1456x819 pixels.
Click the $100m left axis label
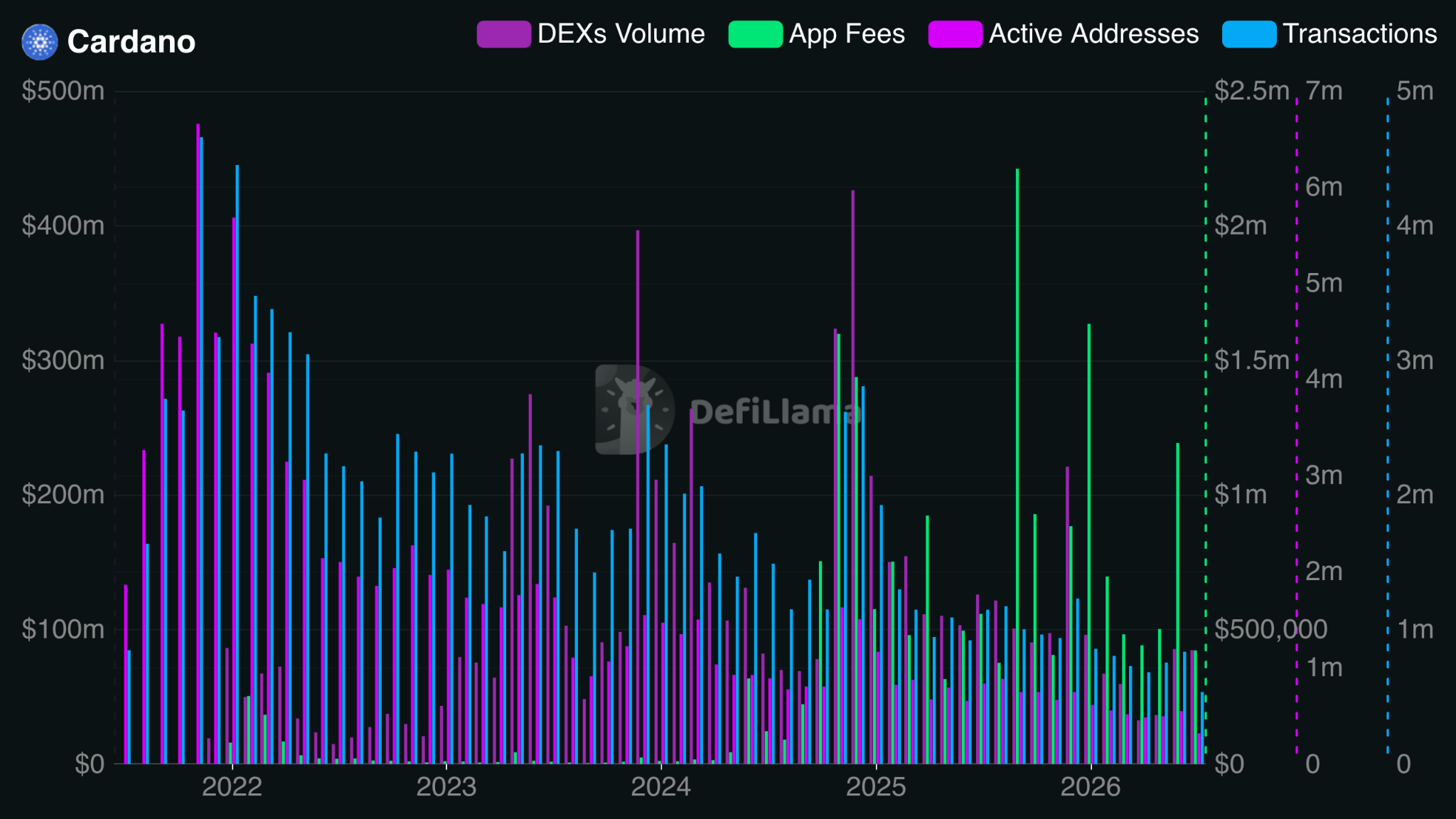[x=63, y=629]
